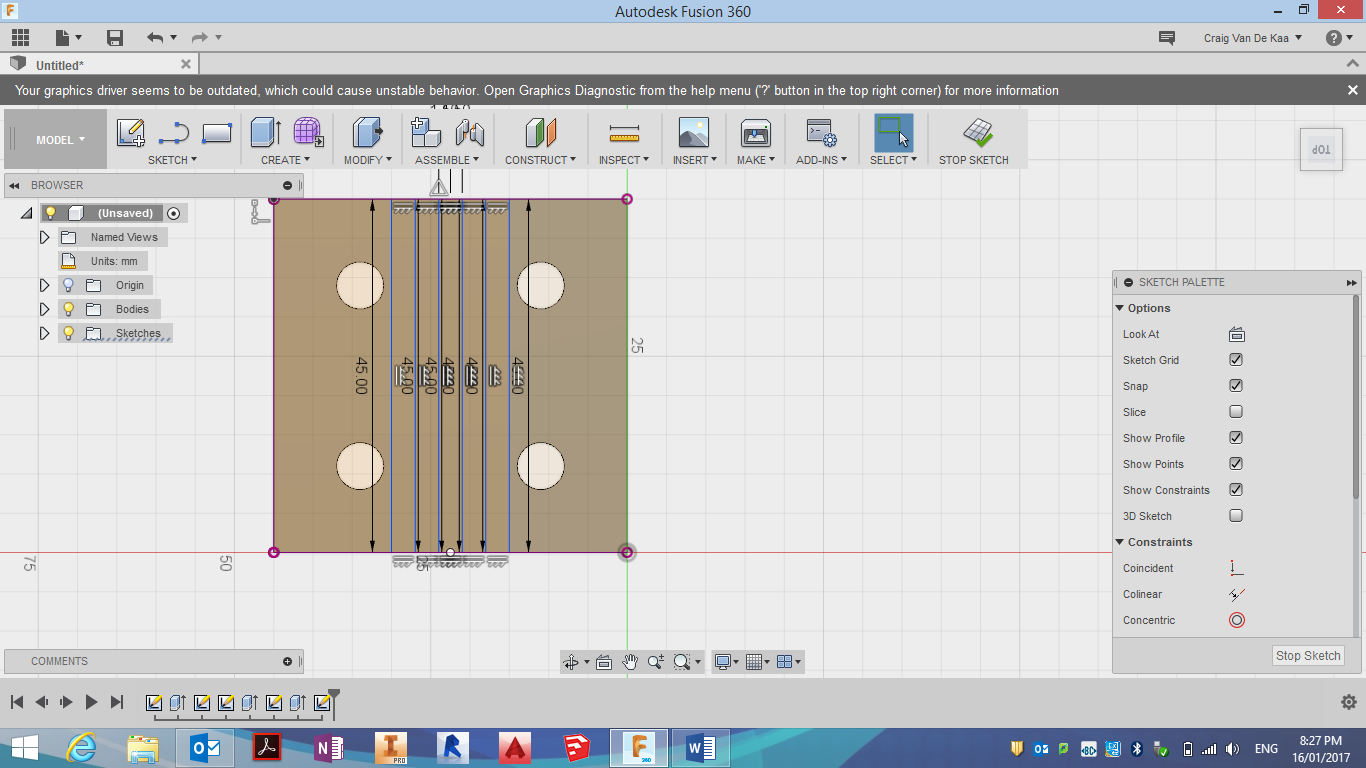This screenshot has width=1366, height=768.
Task: Expand the Origin tree node
Action: coord(44,285)
